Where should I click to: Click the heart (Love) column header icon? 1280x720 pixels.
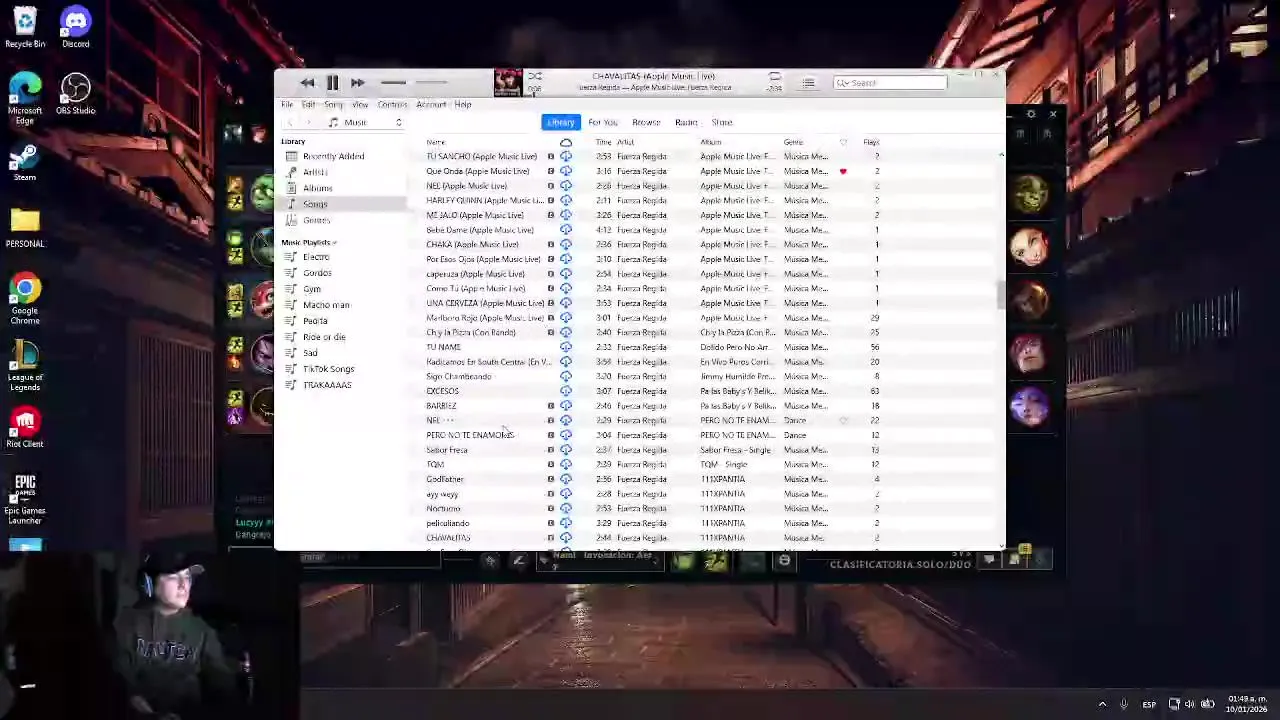(843, 142)
